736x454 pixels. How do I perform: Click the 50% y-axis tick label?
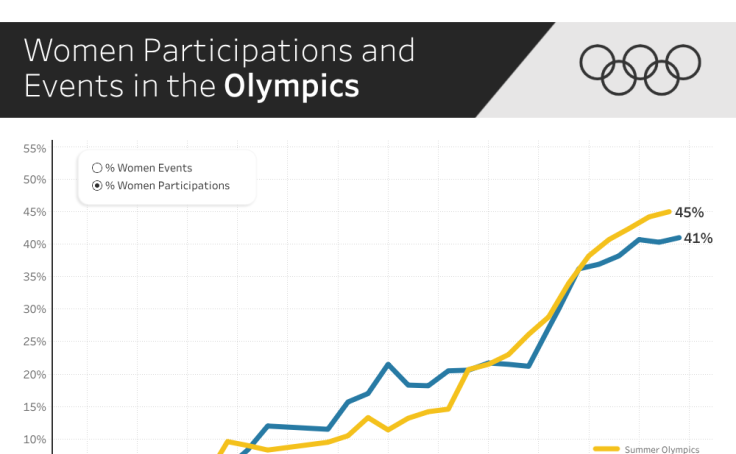35,180
